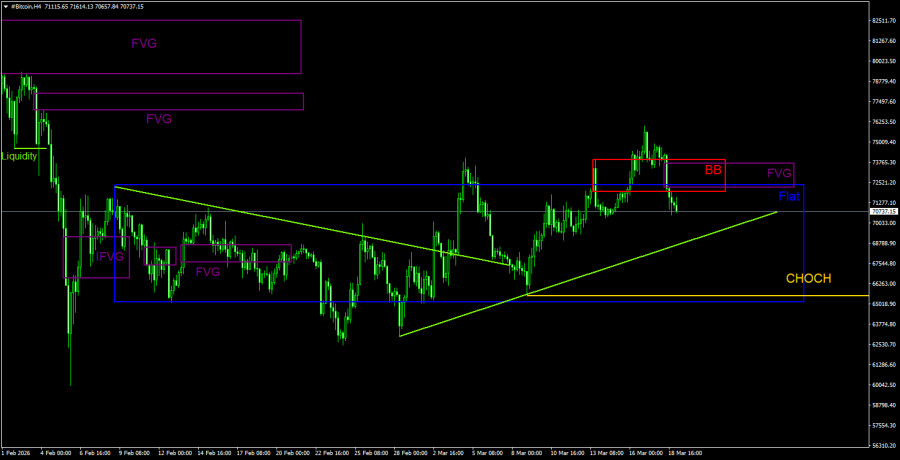Select the FVG label below the mid-February purple box
The image size is (900, 460).
(x=208, y=272)
